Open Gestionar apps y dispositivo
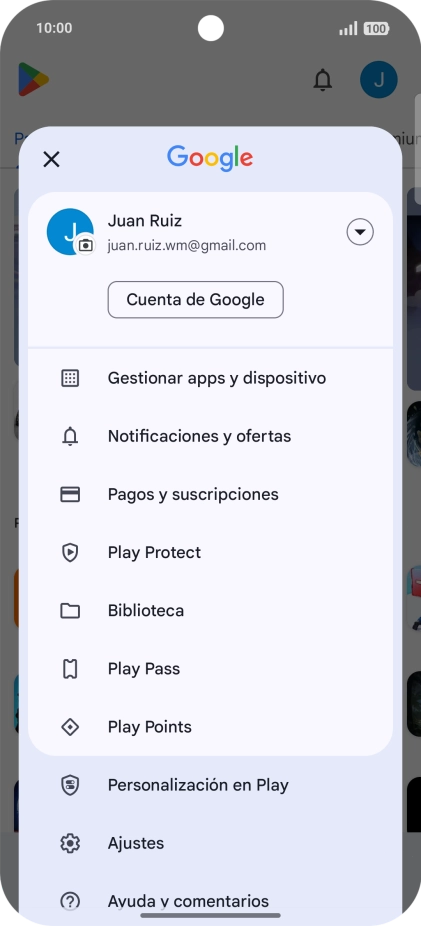Image resolution: width=421 pixels, height=926 pixels. click(210, 378)
